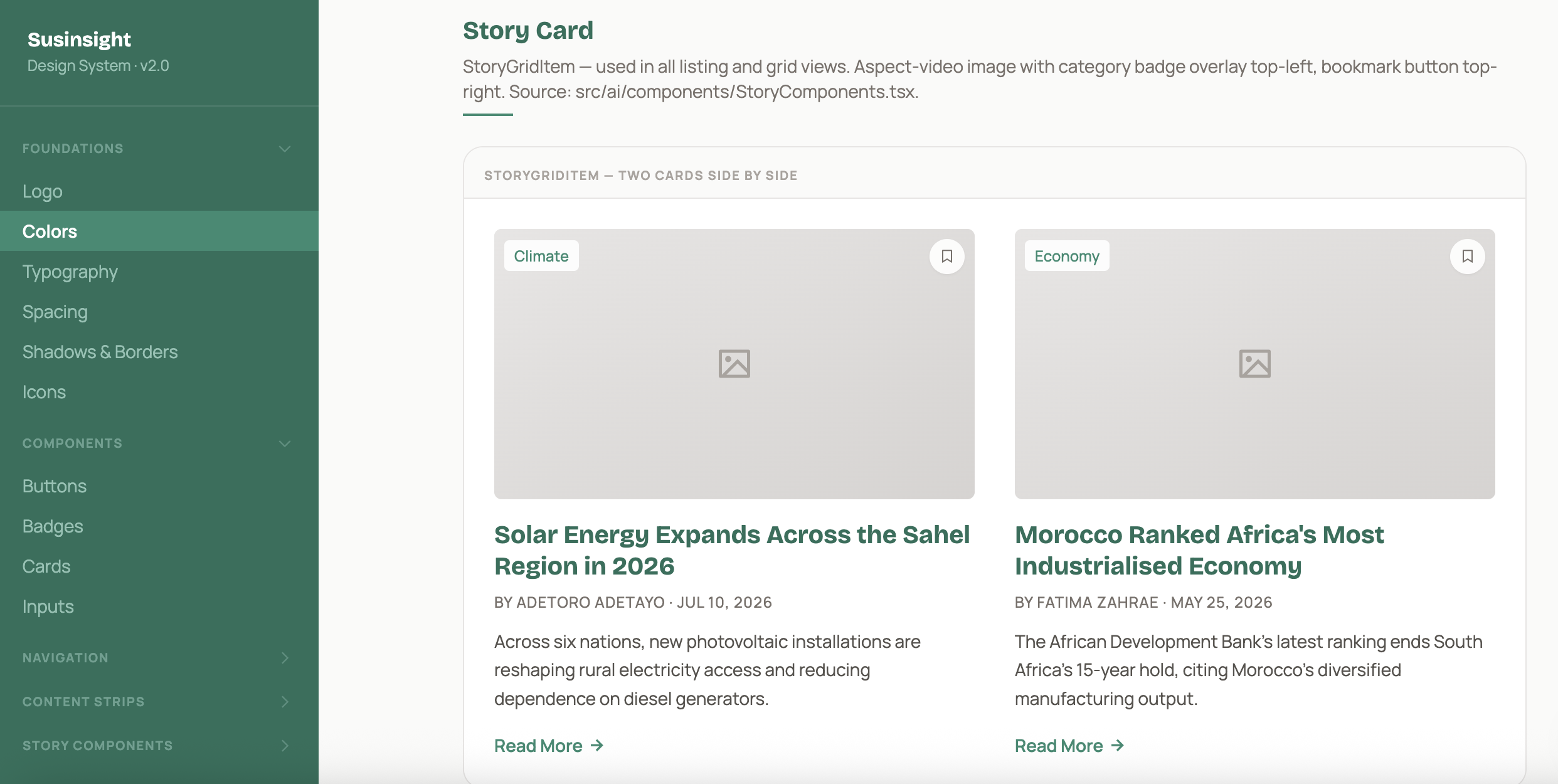Open Badges component page
This screenshot has width=1558, height=784.
[159, 526]
